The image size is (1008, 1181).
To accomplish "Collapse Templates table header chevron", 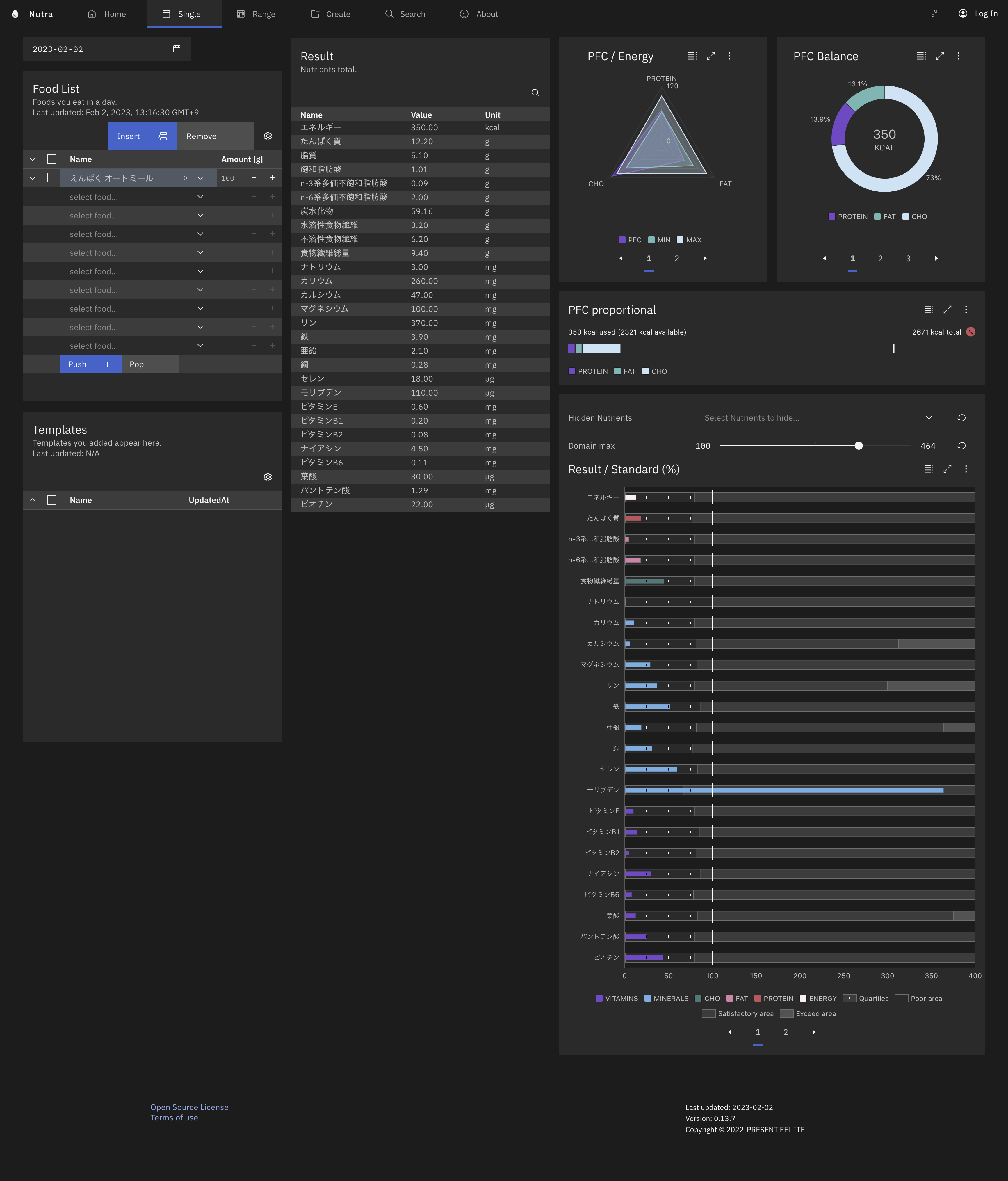I will (33, 500).
